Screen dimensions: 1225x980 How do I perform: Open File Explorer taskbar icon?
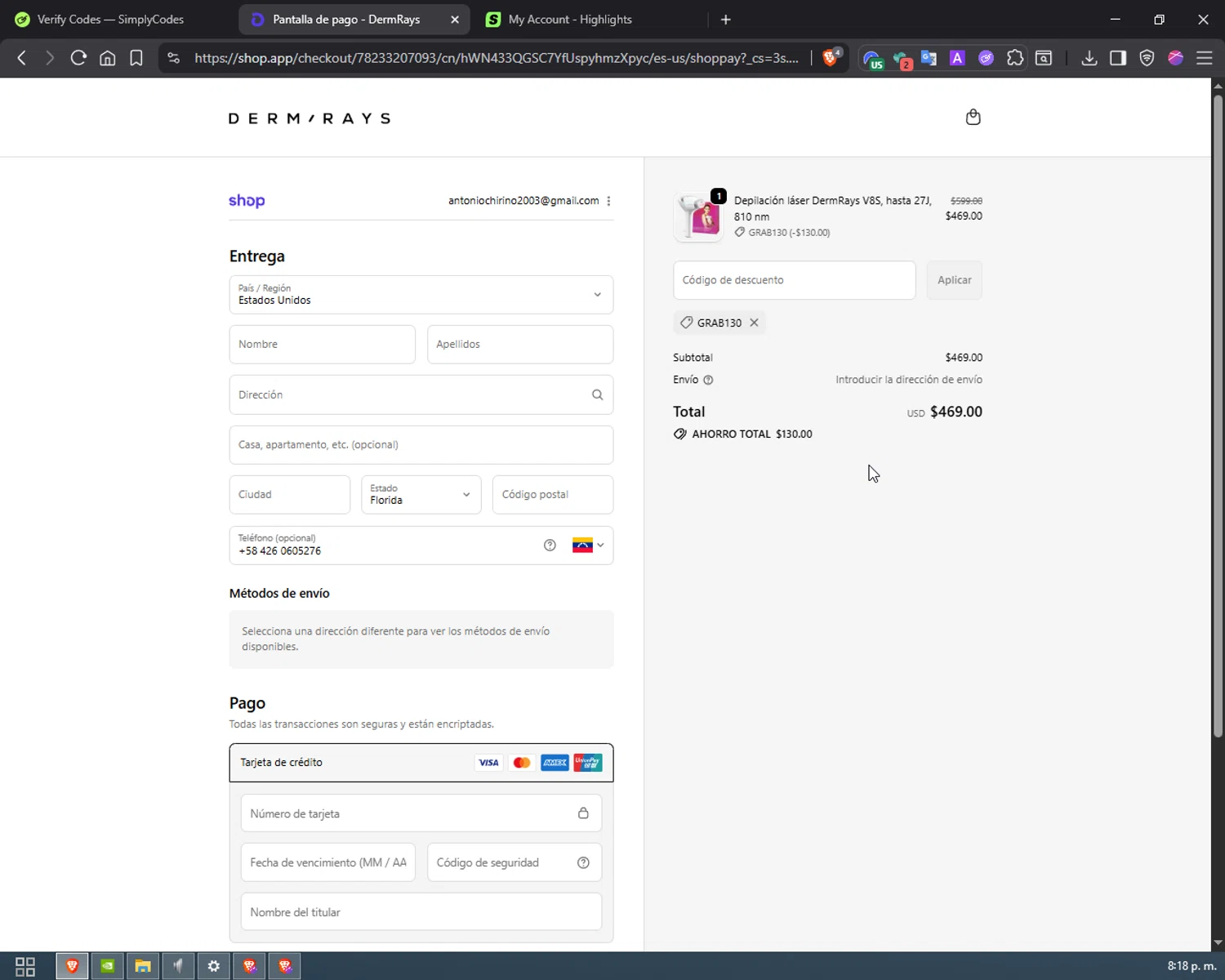pos(143,966)
